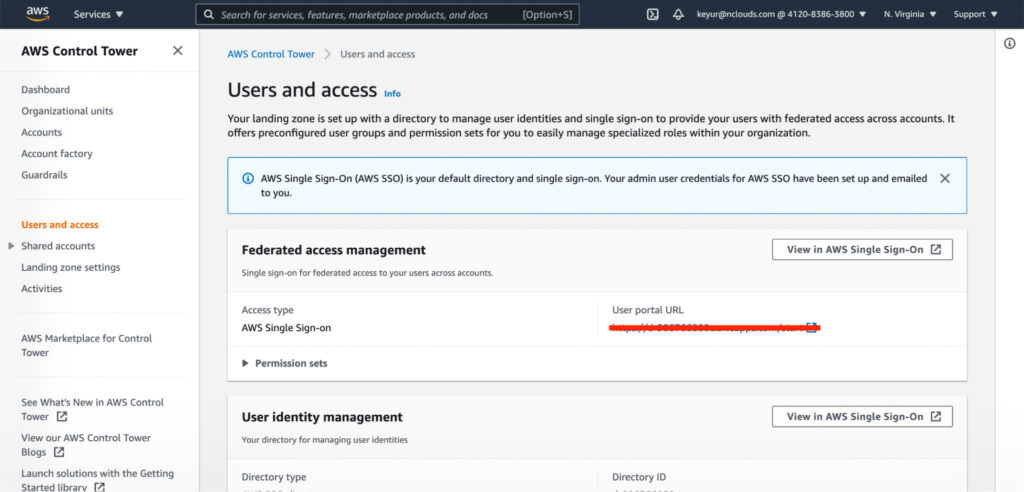
Task: Open the notifications bell icon
Action: (678, 14)
